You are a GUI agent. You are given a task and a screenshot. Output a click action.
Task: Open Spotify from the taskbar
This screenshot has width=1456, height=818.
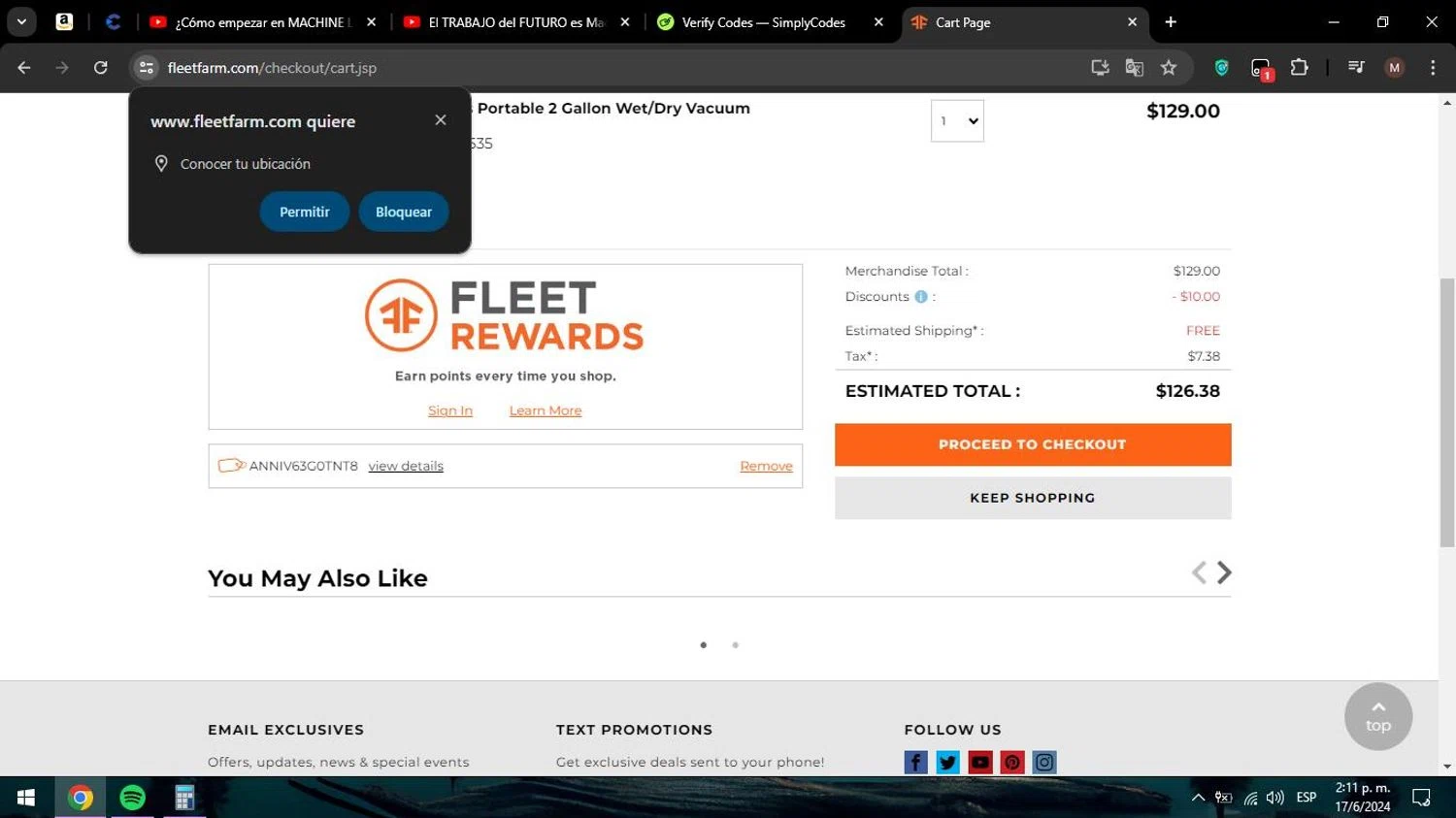[132, 798]
